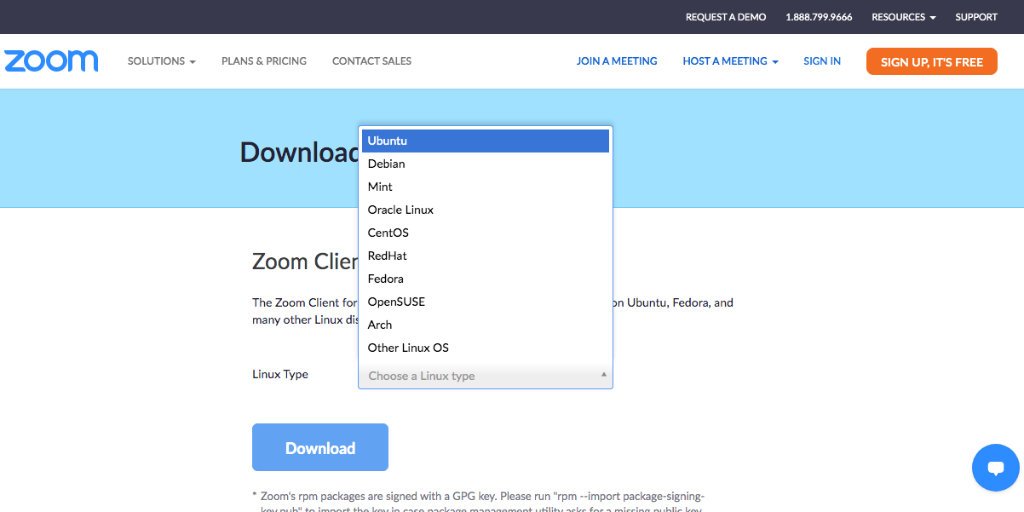Viewport: 1024px width, 512px height.
Task: Open the Support link
Action: (x=976, y=17)
